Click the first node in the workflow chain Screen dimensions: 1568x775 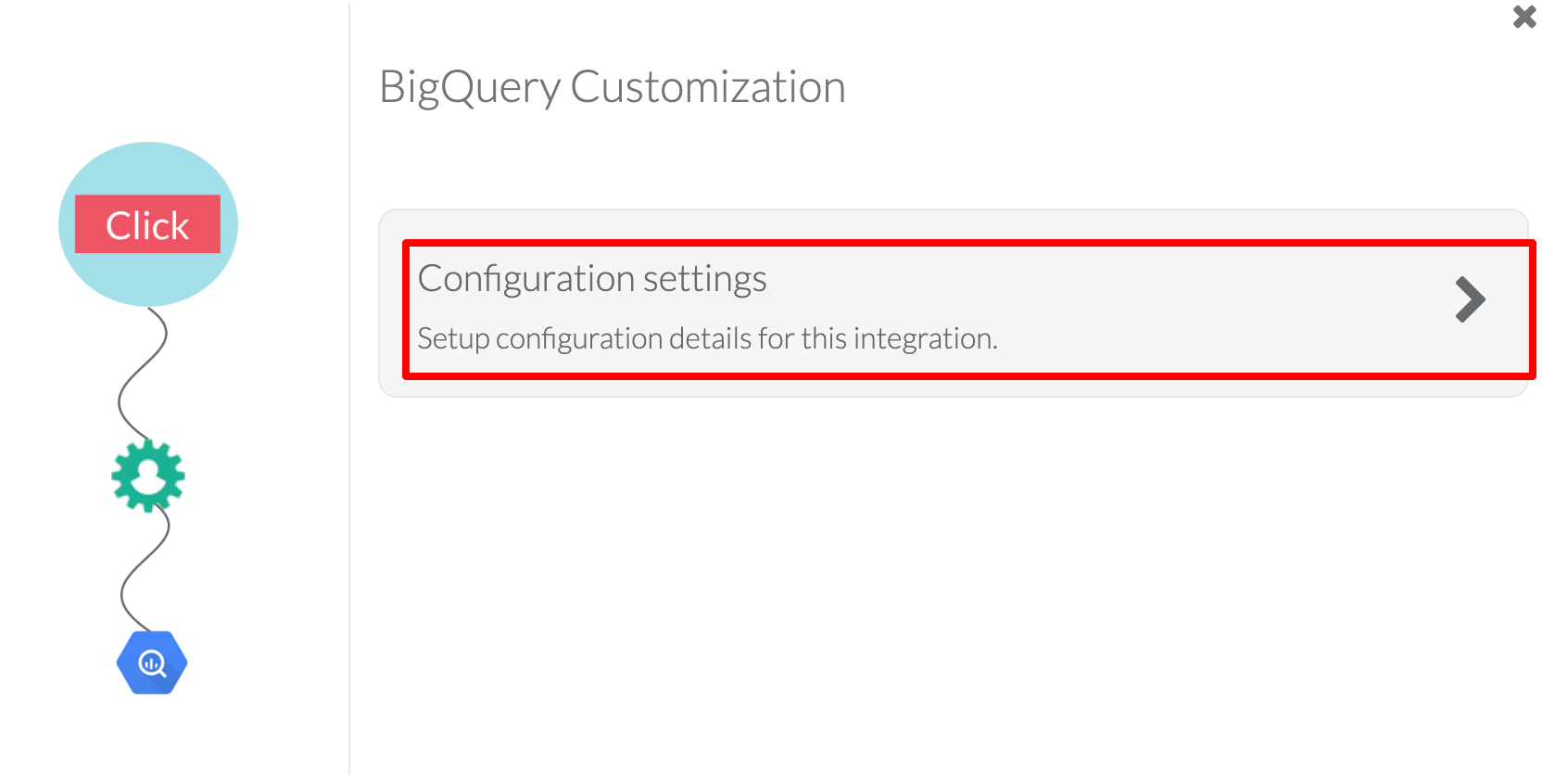[x=147, y=223]
